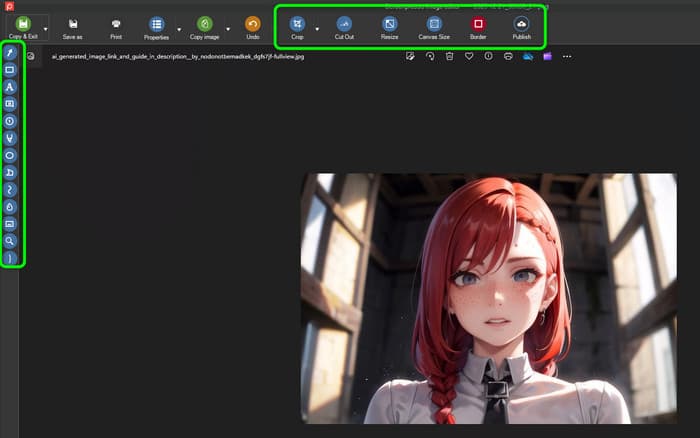
Task: Click the purple Clipchamp icon
Action: [x=547, y=56]
